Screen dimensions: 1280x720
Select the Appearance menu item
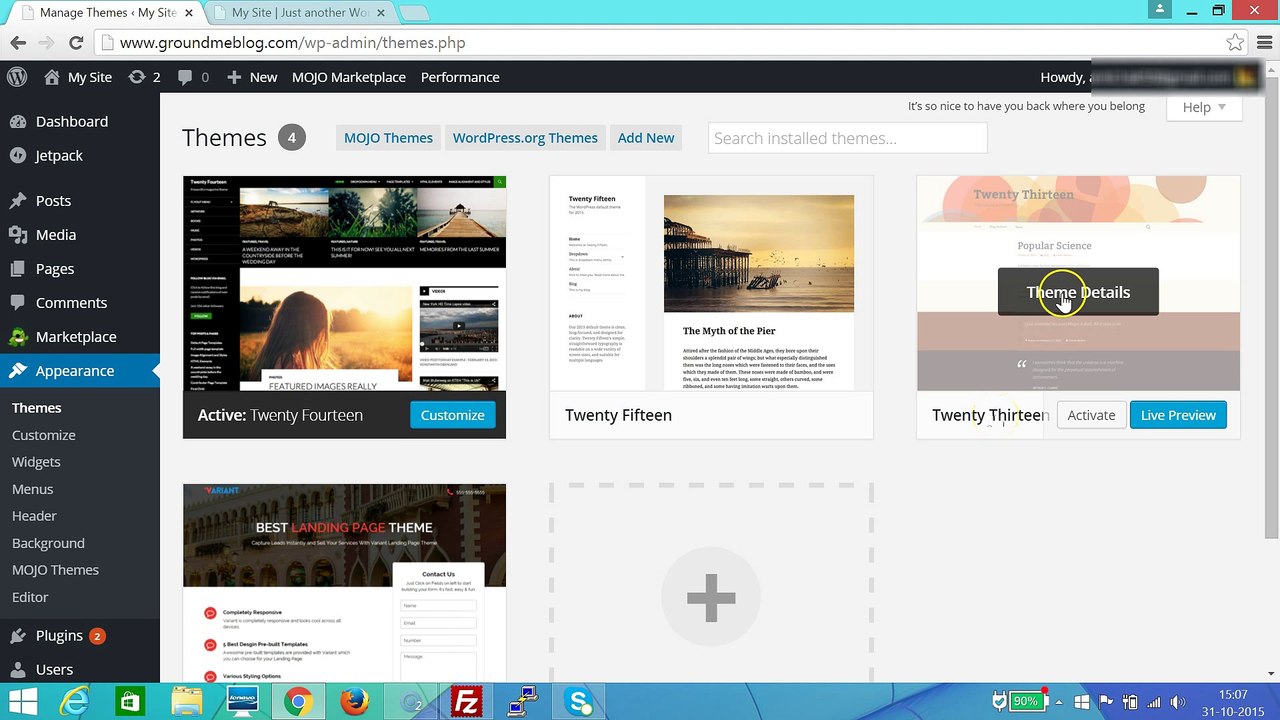click(80, 370)
